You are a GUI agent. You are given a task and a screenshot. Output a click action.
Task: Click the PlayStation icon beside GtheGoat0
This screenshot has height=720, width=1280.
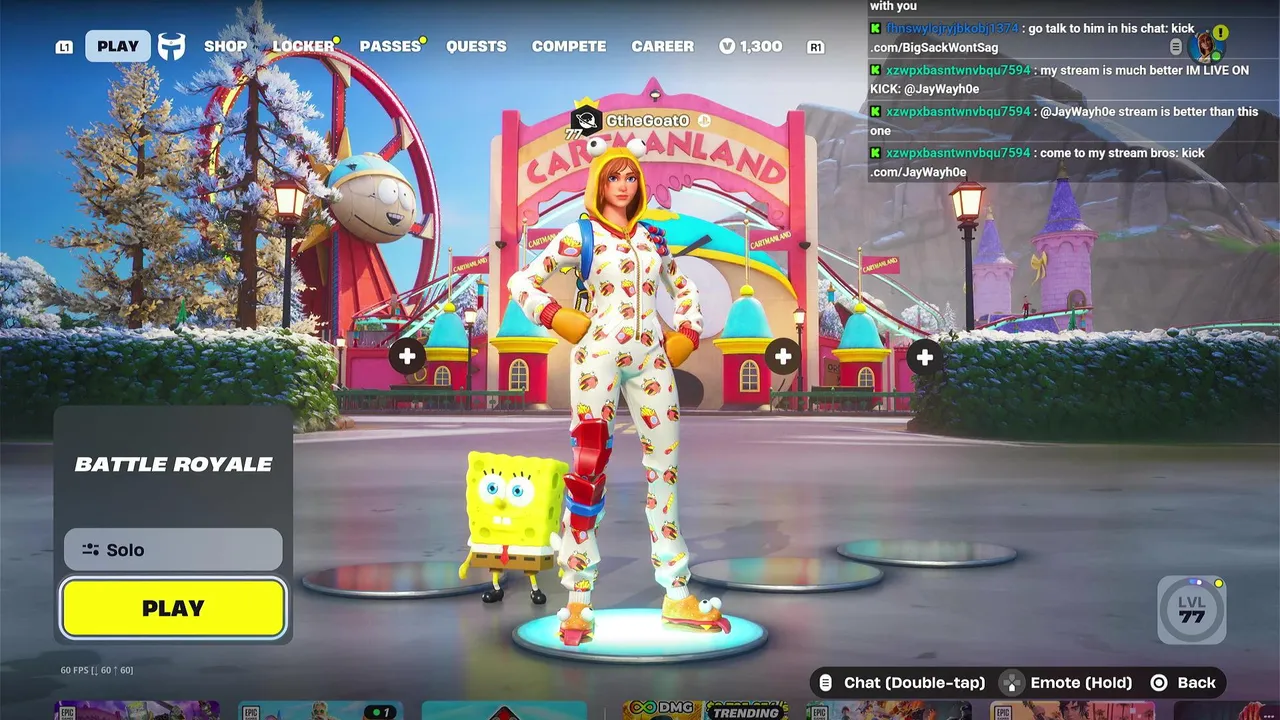704,121
